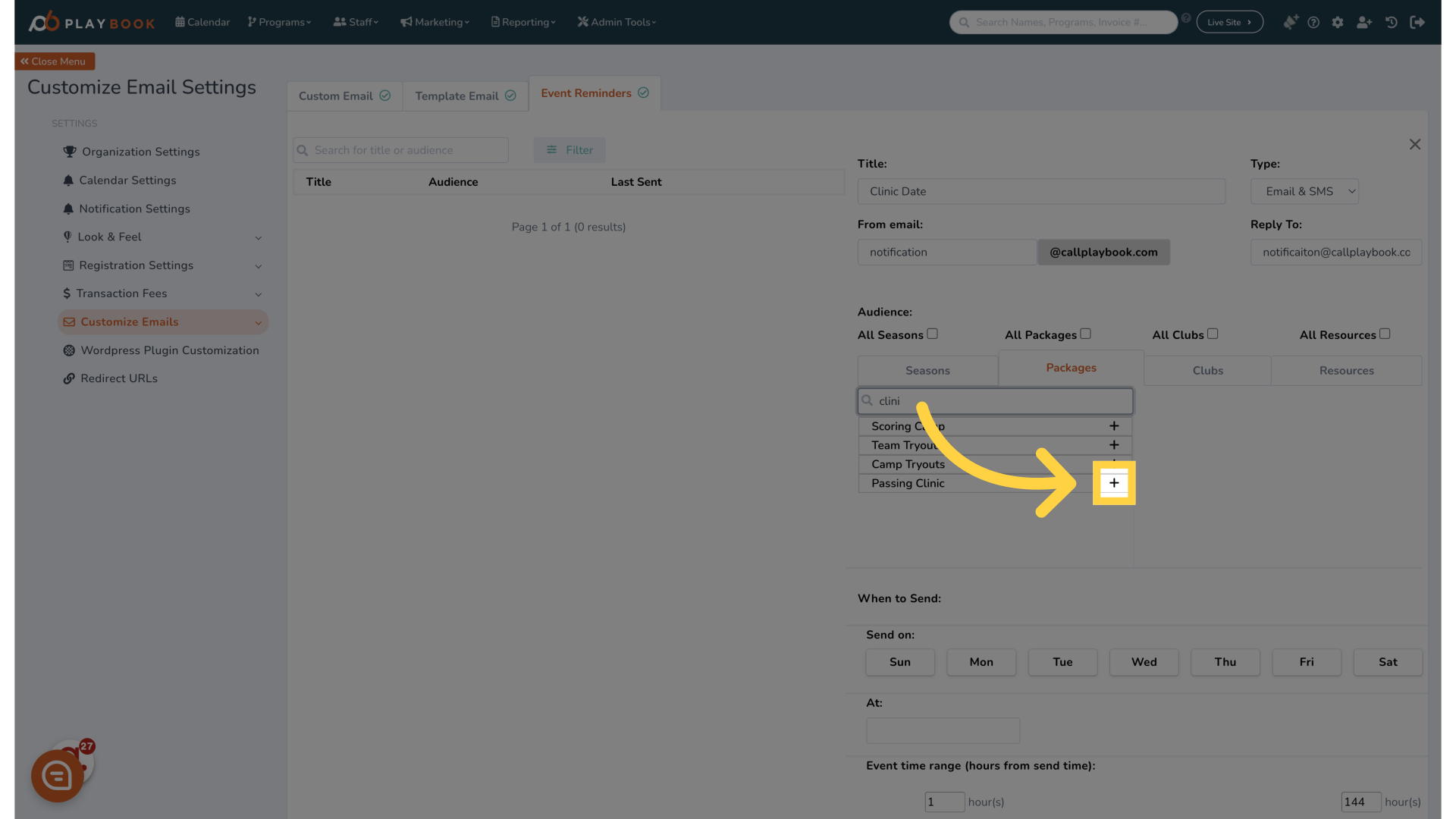1456x819 pixels.
Task: Expand the Email & SMS type dropdown
Action: [x=1304, y=191]
